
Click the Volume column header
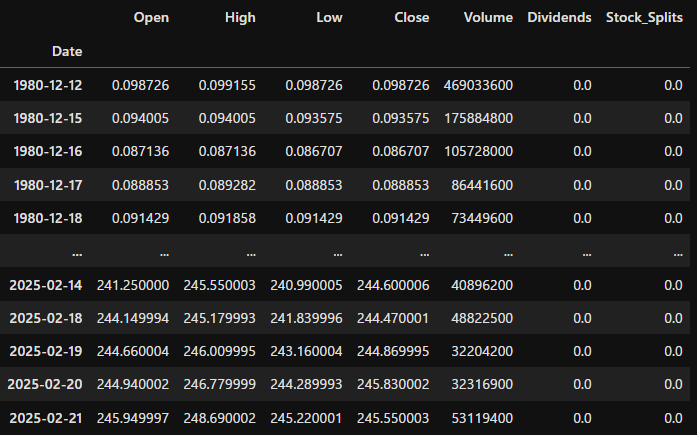click(488, 17)
